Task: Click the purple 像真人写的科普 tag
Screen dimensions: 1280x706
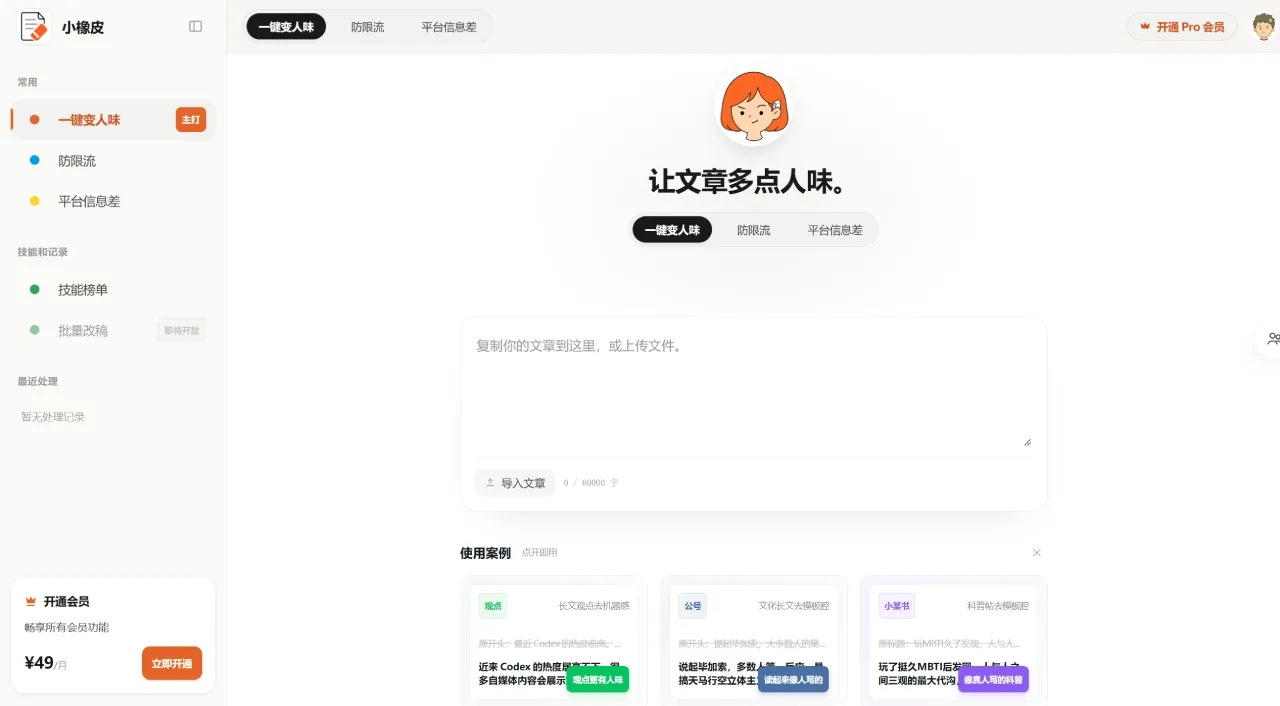Action: [x=993, y=680]
